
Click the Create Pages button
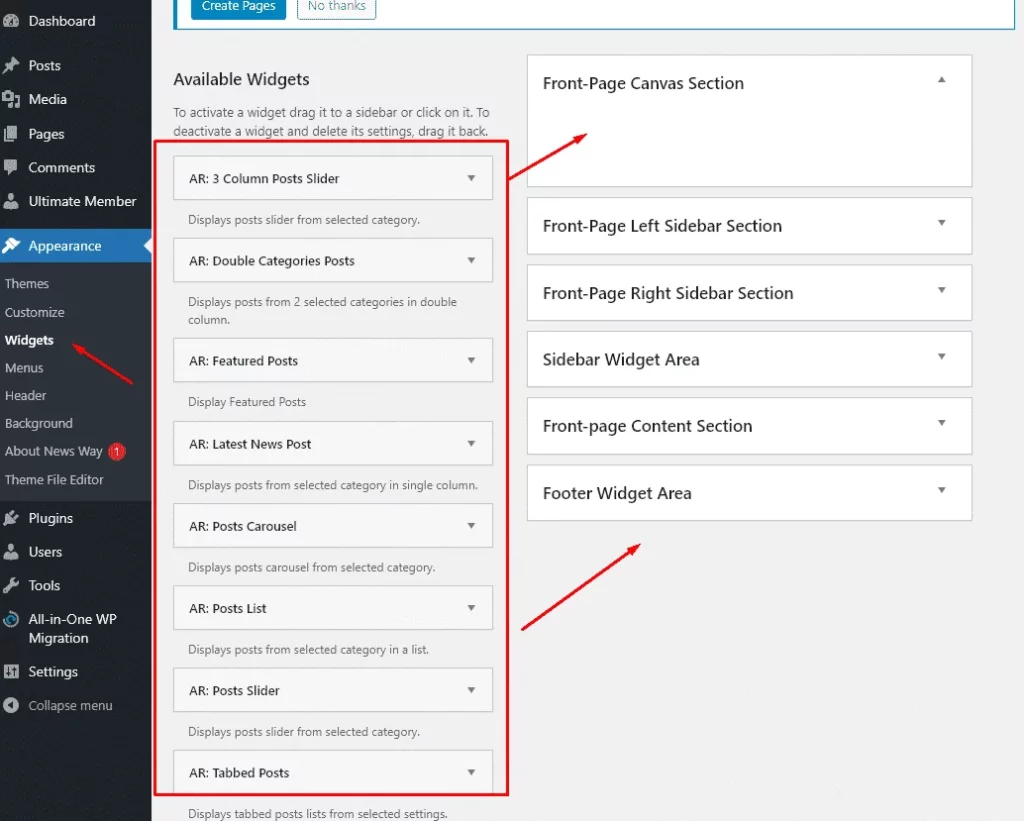[237, 7]
